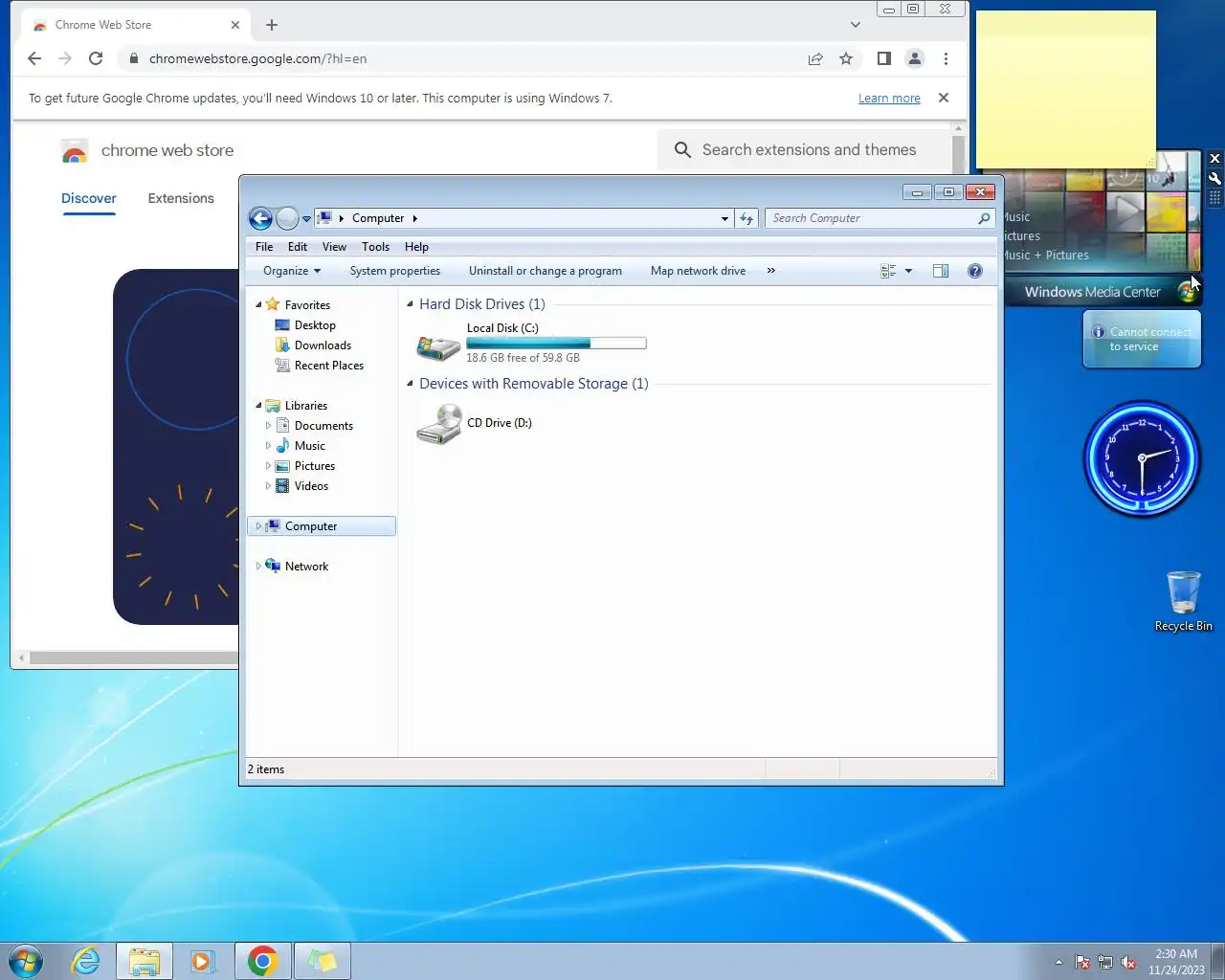Expand the Music library node
Viewport: 1225px width, 980px height.
268,446
